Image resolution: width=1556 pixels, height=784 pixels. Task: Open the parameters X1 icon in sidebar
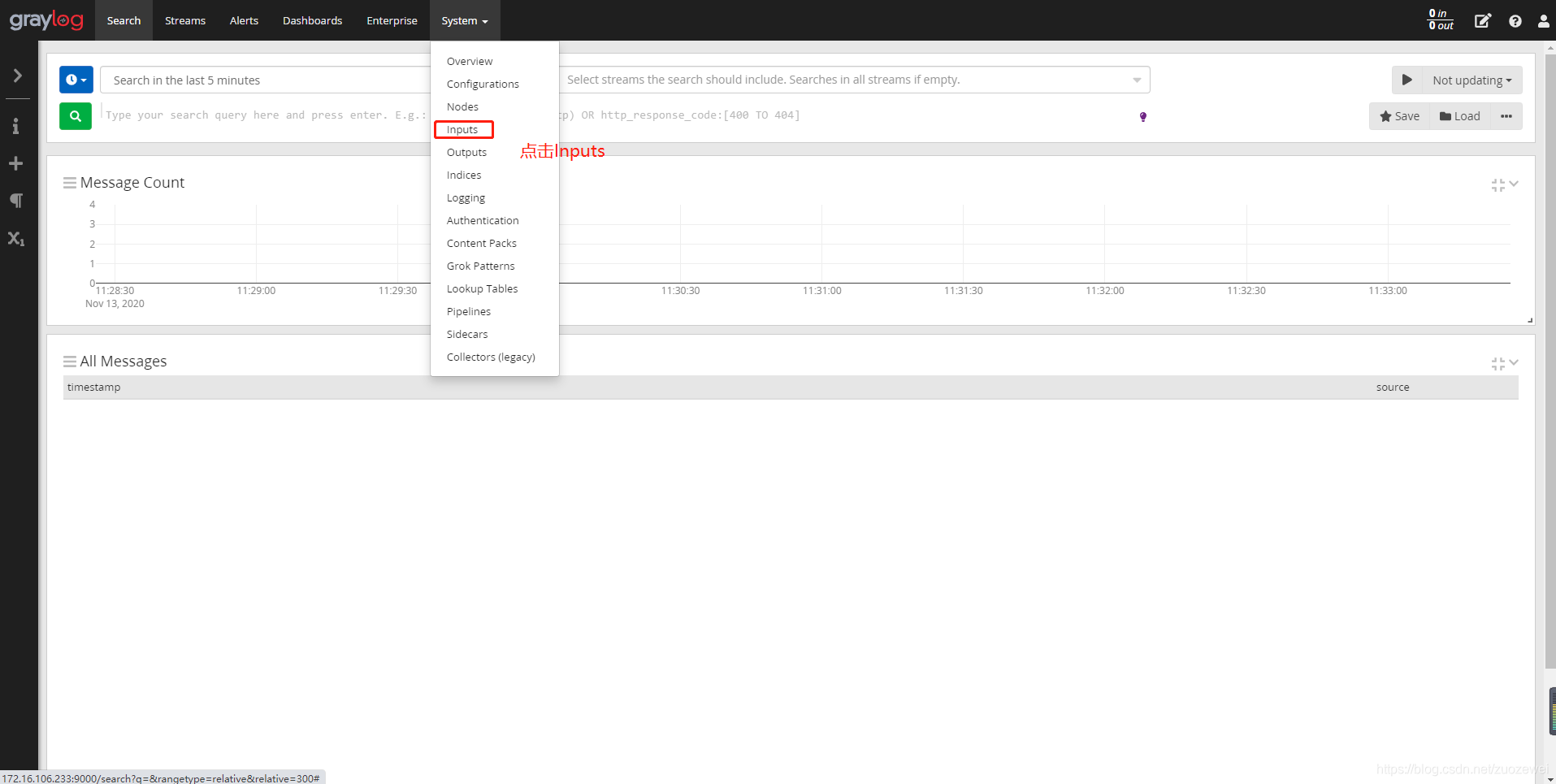[15, 238]
